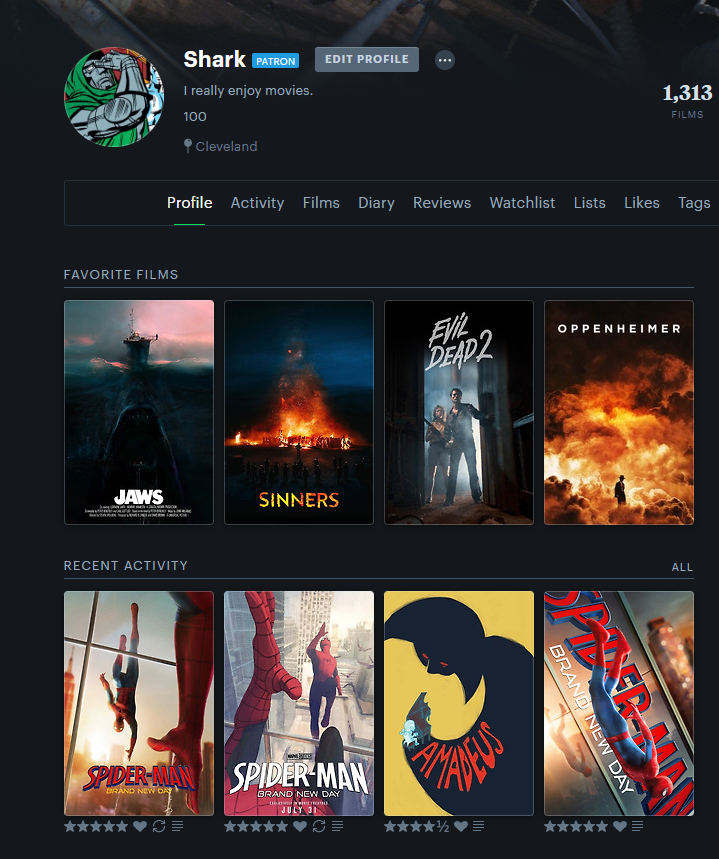This screenshot has width=719, height=859.
Task: Open the 1,313 FILMS count link
Action: (687, 100)
